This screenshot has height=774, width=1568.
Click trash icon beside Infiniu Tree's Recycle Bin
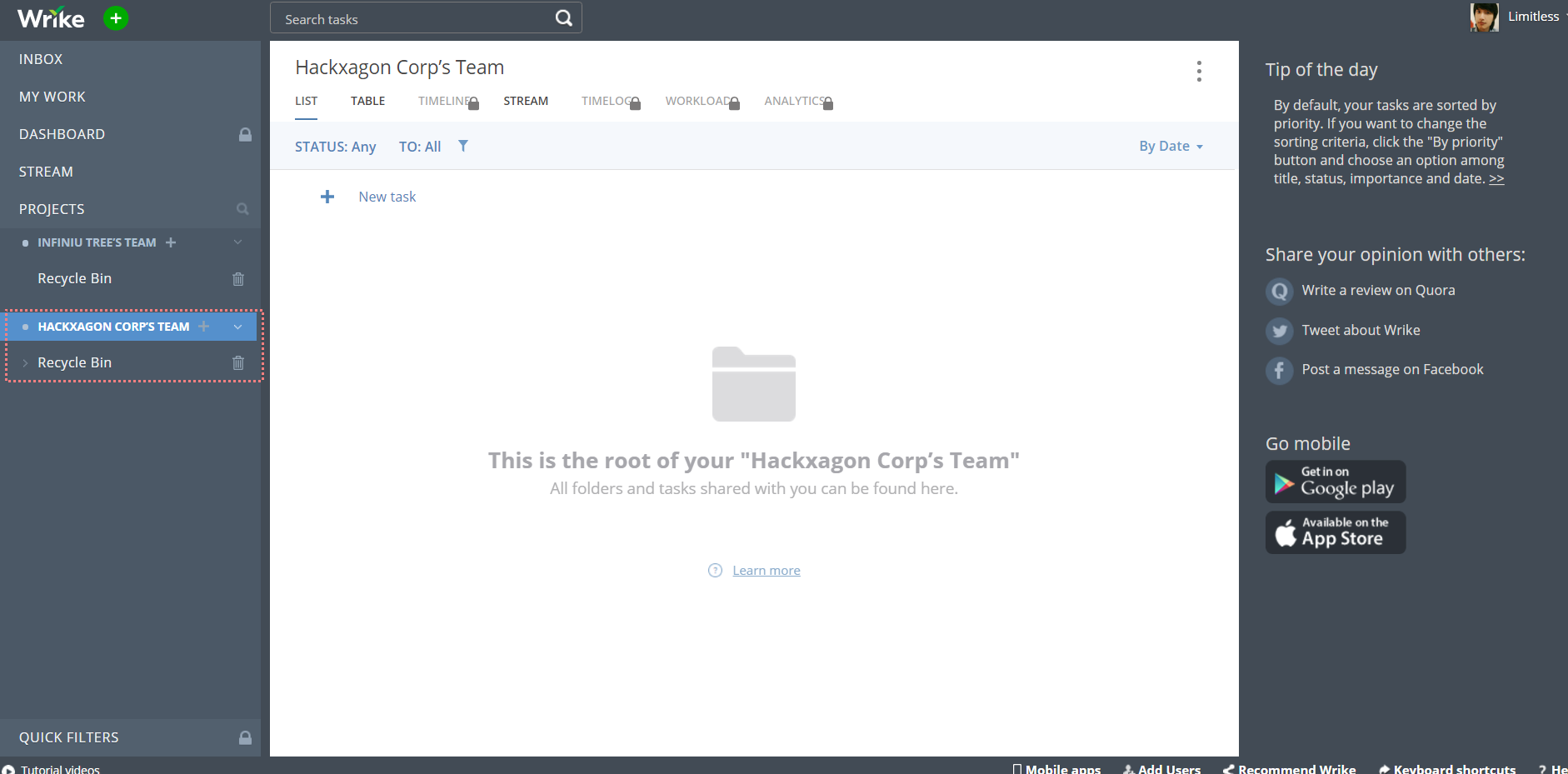coord(238,279)
